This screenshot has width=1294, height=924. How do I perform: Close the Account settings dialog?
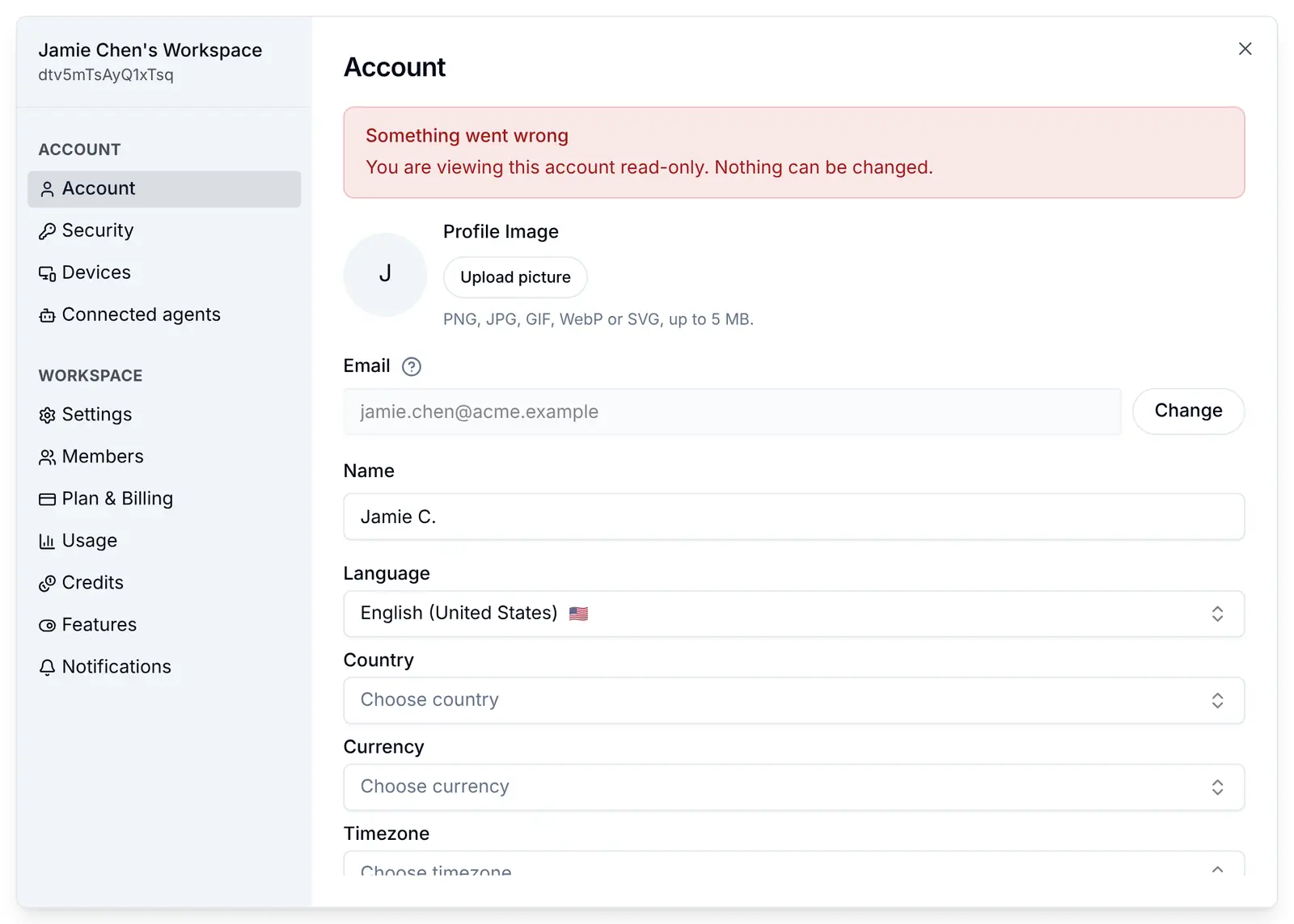coord(1245,49)
